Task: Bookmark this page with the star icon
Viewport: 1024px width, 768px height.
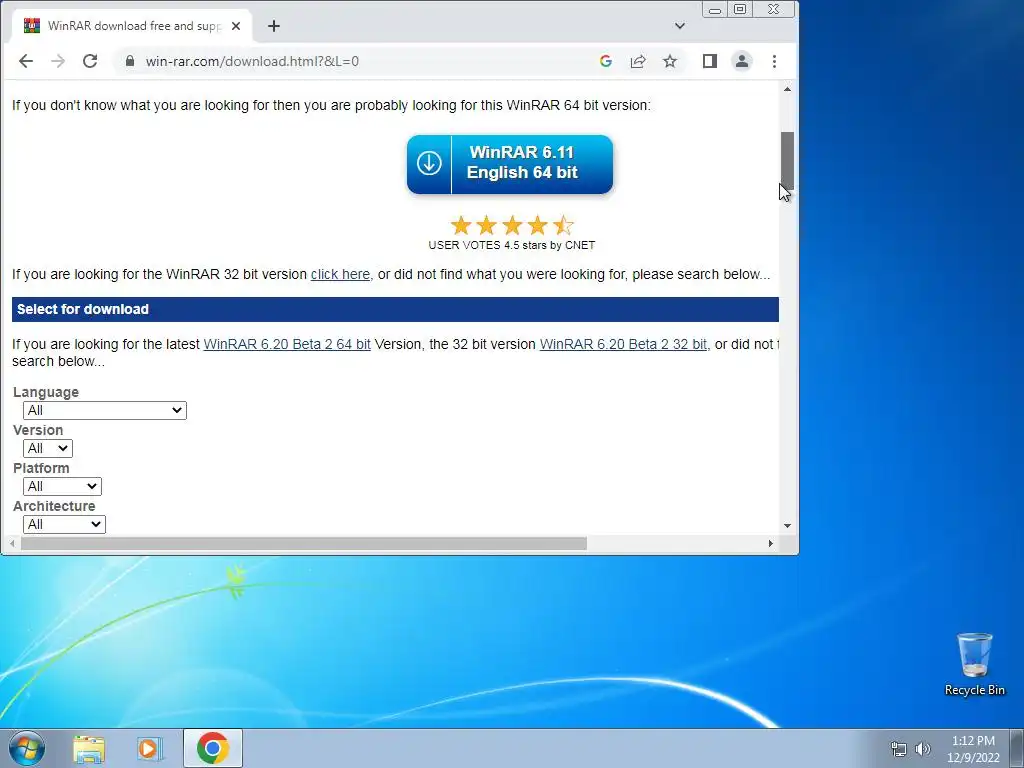Action: (670, 61)
